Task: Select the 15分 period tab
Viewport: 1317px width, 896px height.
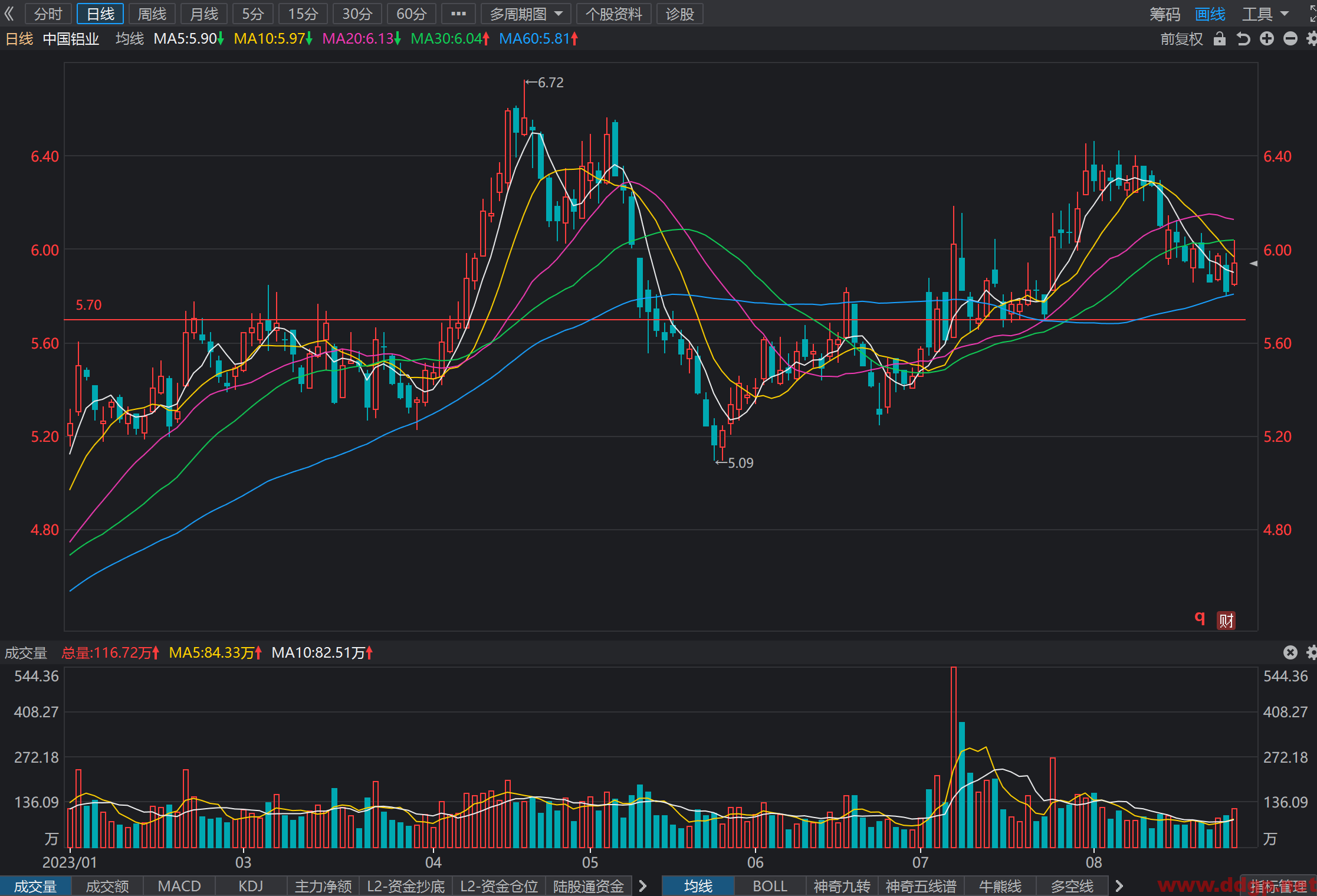Action: point(303,14)
